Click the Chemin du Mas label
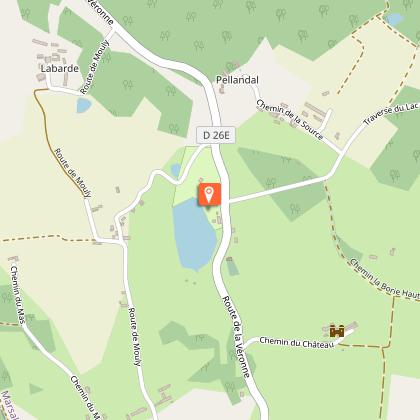The height and width of the screenshot is (420, 420). (17, 294)
